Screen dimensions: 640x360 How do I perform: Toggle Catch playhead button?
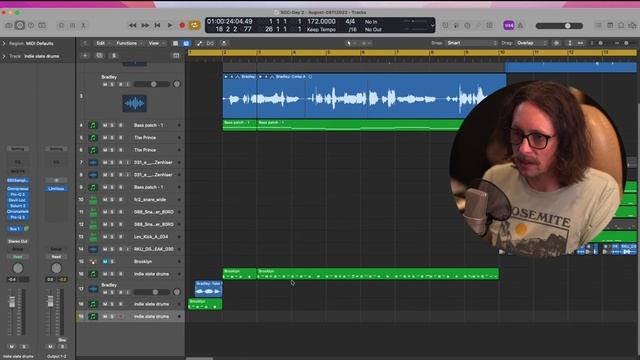click(x=224, y=43)
